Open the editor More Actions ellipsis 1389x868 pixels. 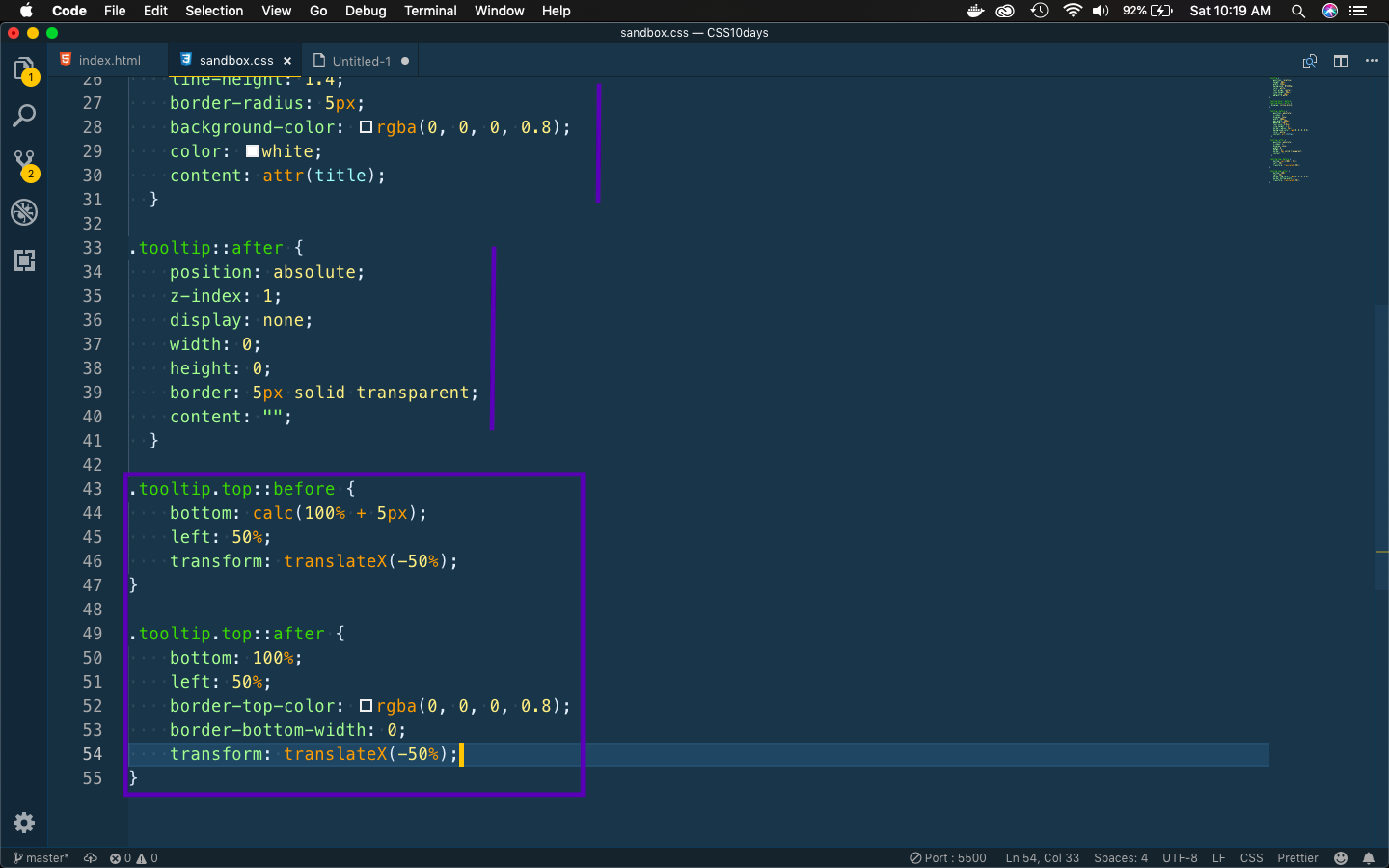1372,61
